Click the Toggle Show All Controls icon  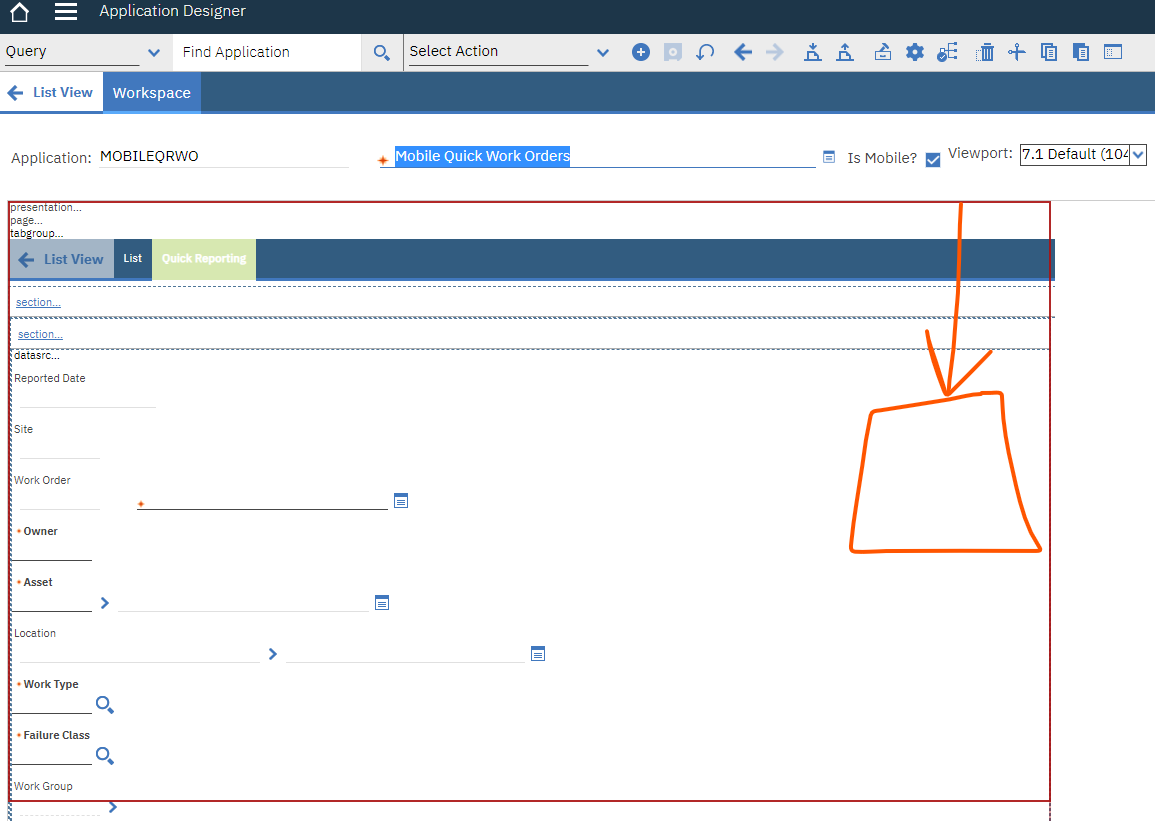(x=1113, y=52)
